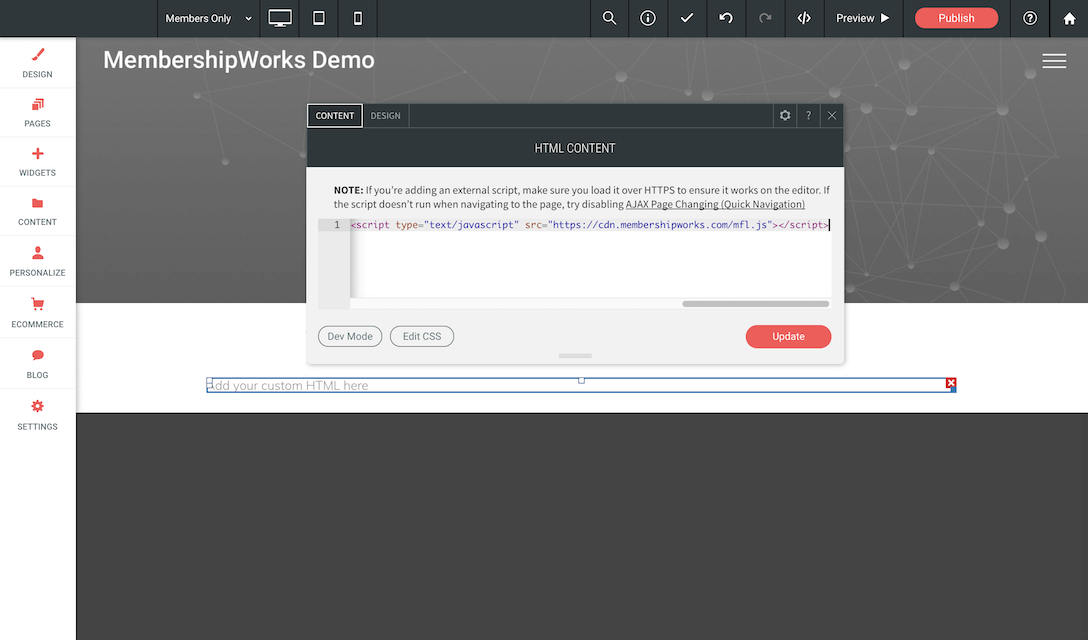Undo the last change
1088x640 pixels.
(x=726, y=18)
